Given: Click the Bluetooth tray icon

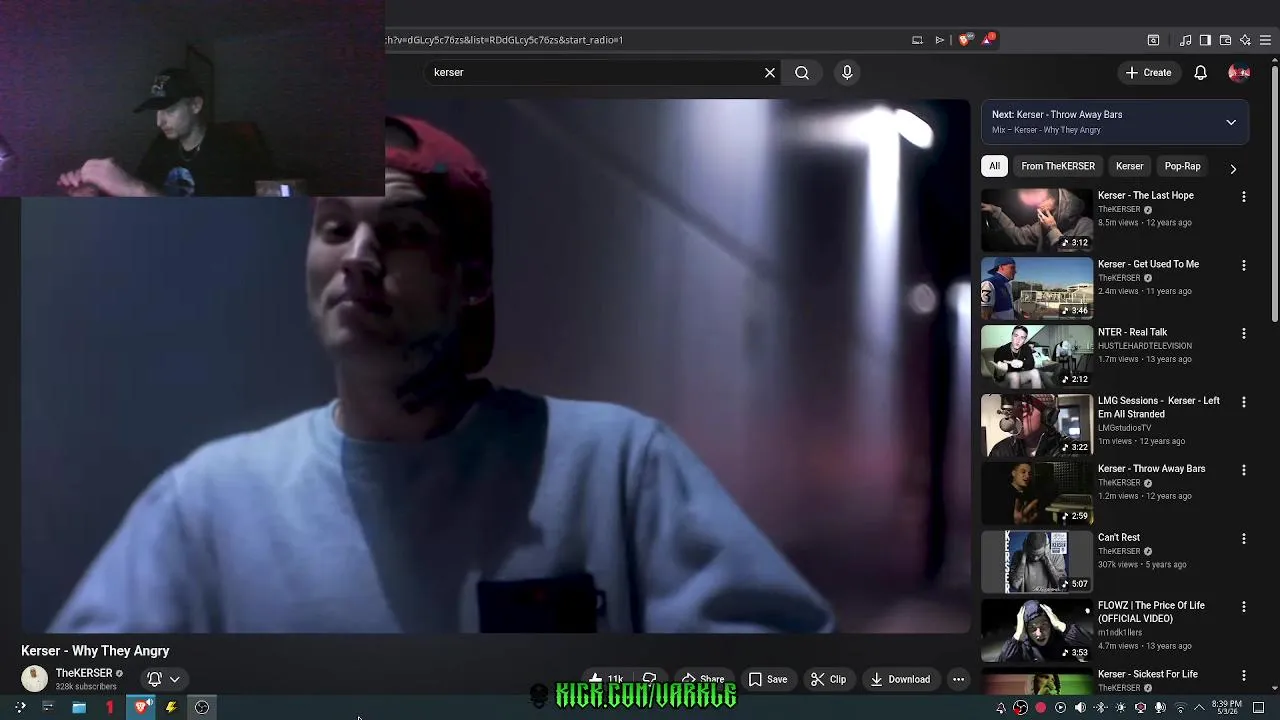Looking at the screenshot, I should (1100, 707).
